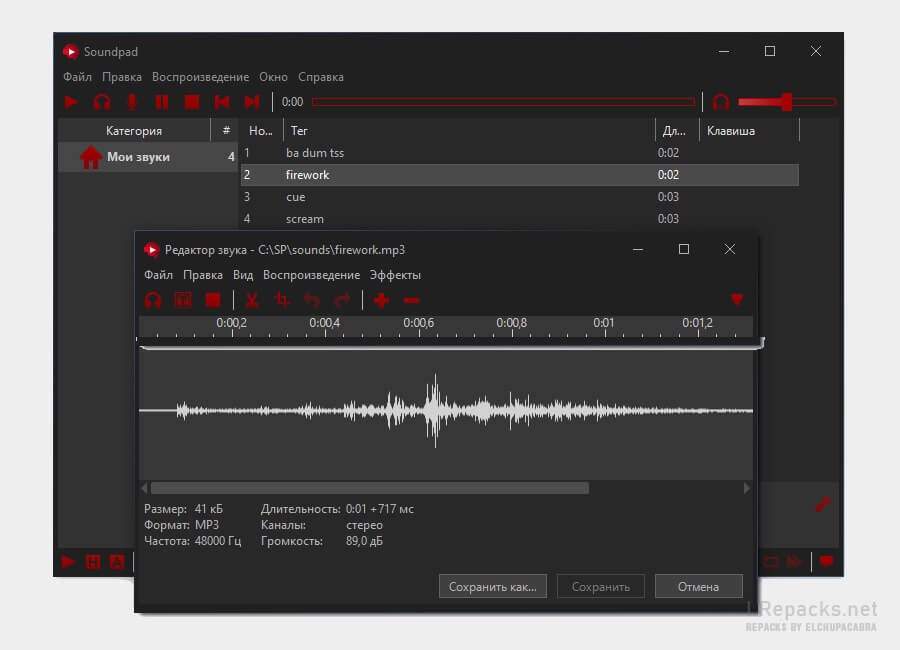Click the left scroll arrow under the waveform
The image size is (900, 650).
click(145, 488)
